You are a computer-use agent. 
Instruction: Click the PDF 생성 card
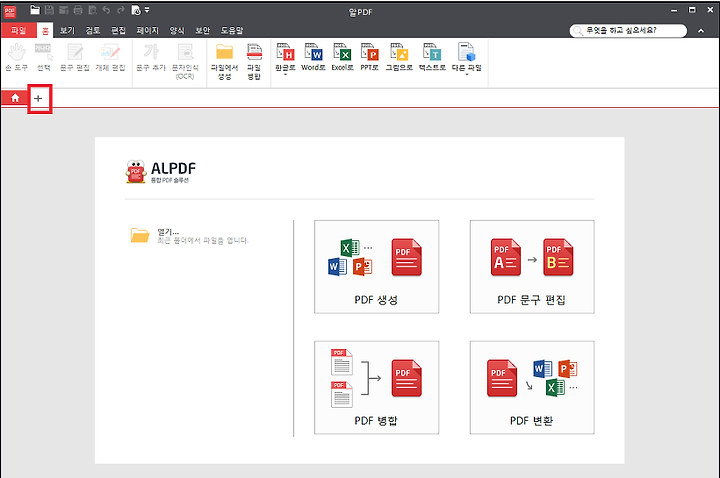click(x=377, y=267)
